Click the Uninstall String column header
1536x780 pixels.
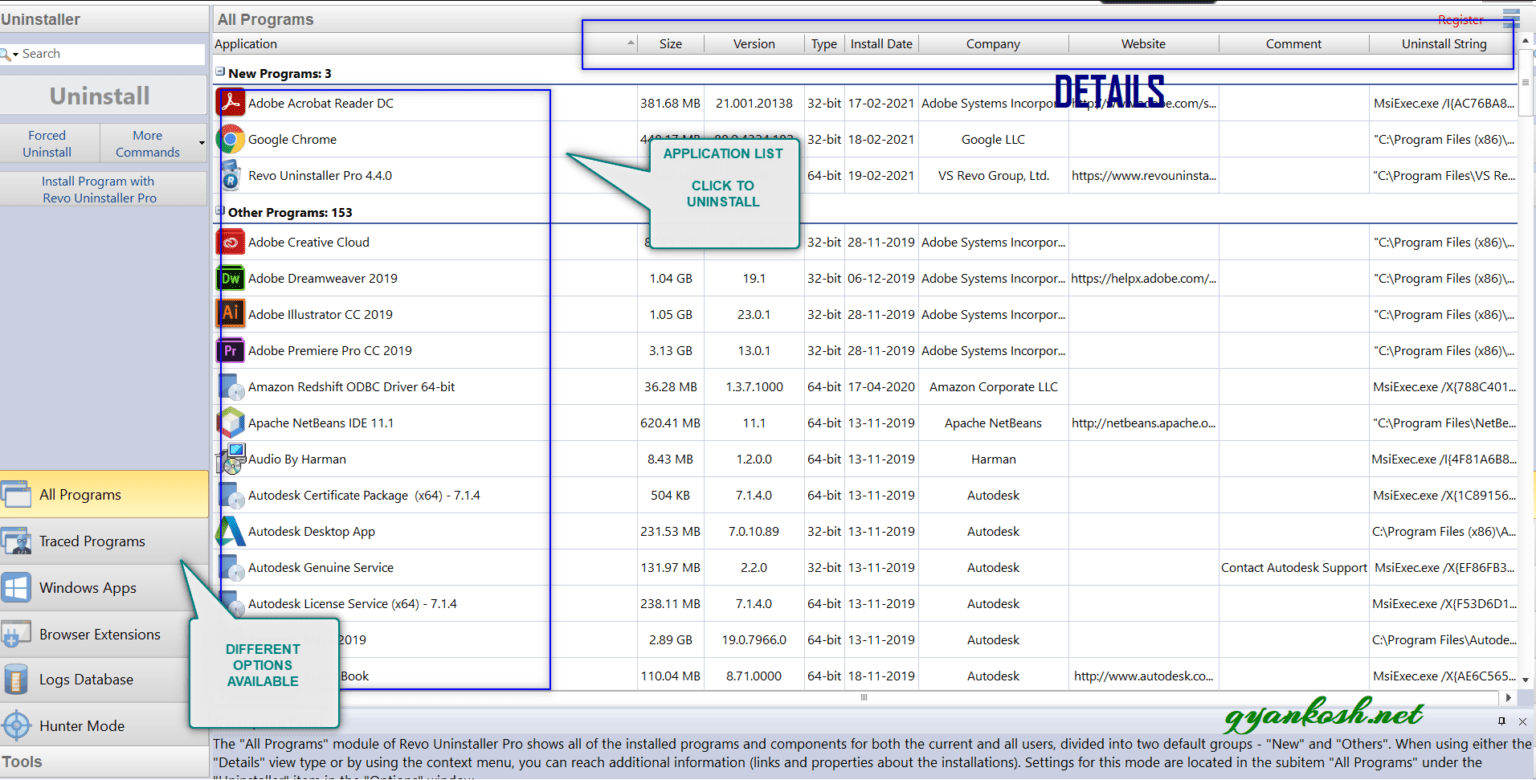(1444, 43)
